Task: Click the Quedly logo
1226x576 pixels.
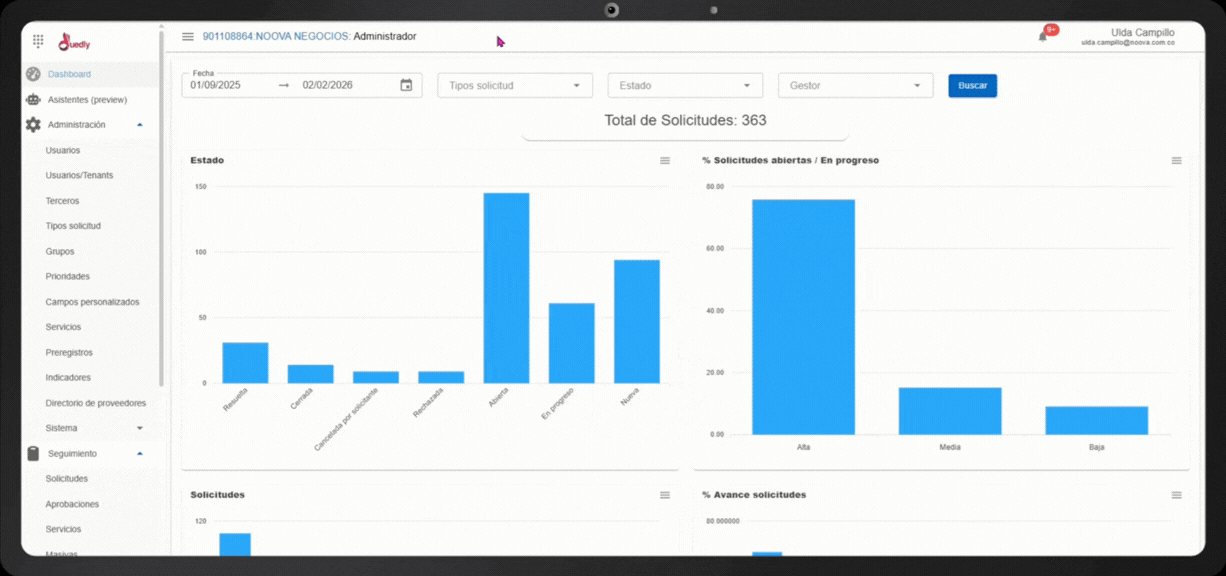Action: click(x=74, y=42)
